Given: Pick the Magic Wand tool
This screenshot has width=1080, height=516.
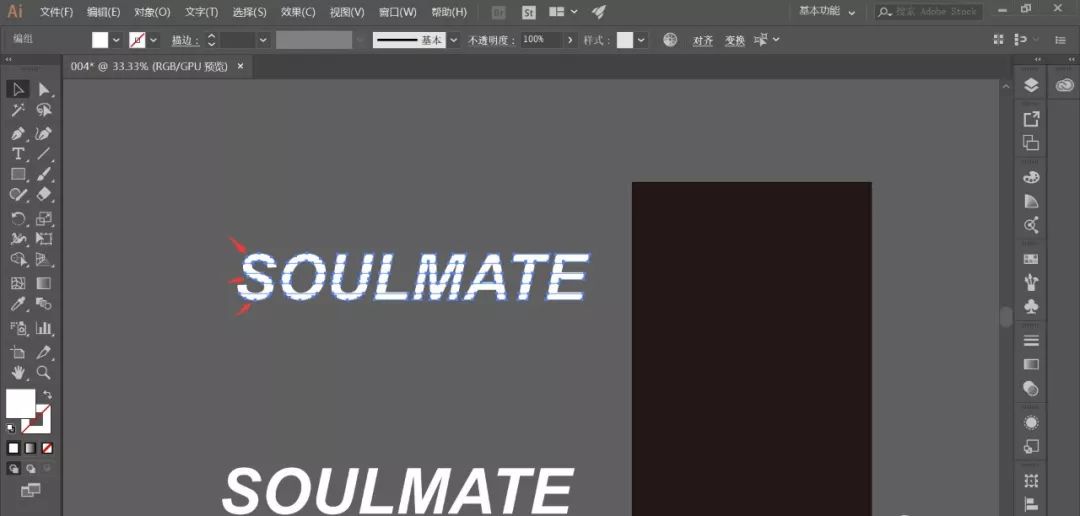Looking at the screenshot, I should pos(18,111).
